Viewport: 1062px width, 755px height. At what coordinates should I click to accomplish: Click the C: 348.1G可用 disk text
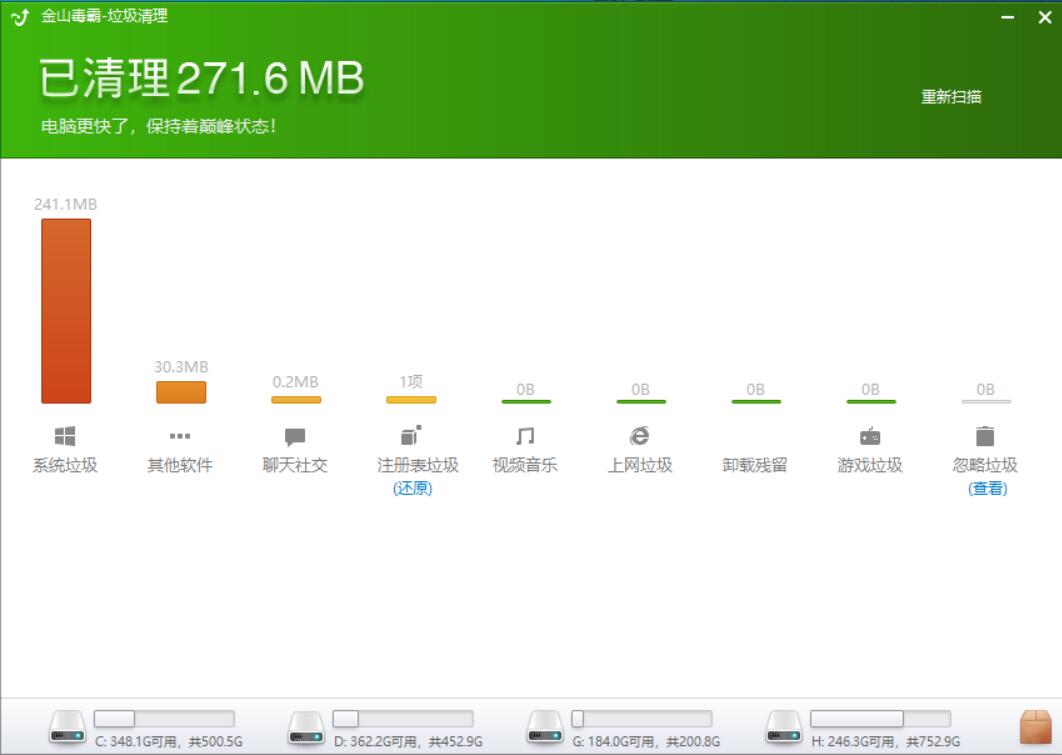(x=169, y=741)
